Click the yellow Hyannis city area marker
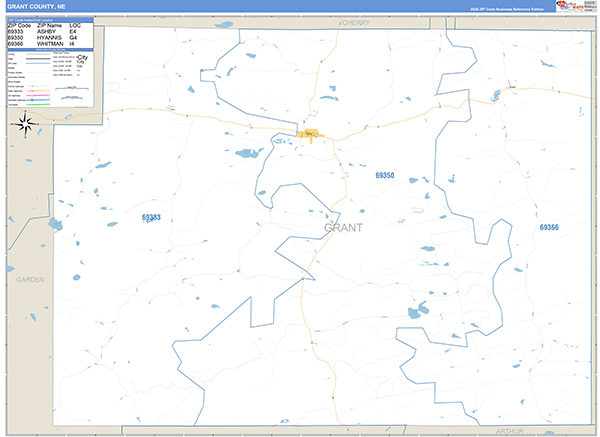Image resolution: width=600 pixels, height=437 pixels. point(310,134)
